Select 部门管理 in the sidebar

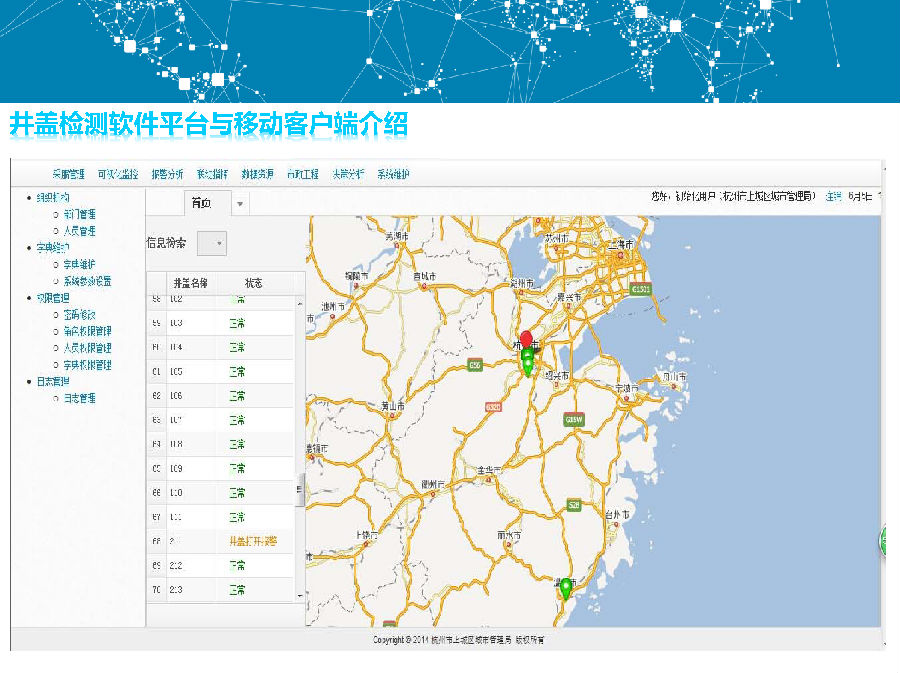pos(79,215)
